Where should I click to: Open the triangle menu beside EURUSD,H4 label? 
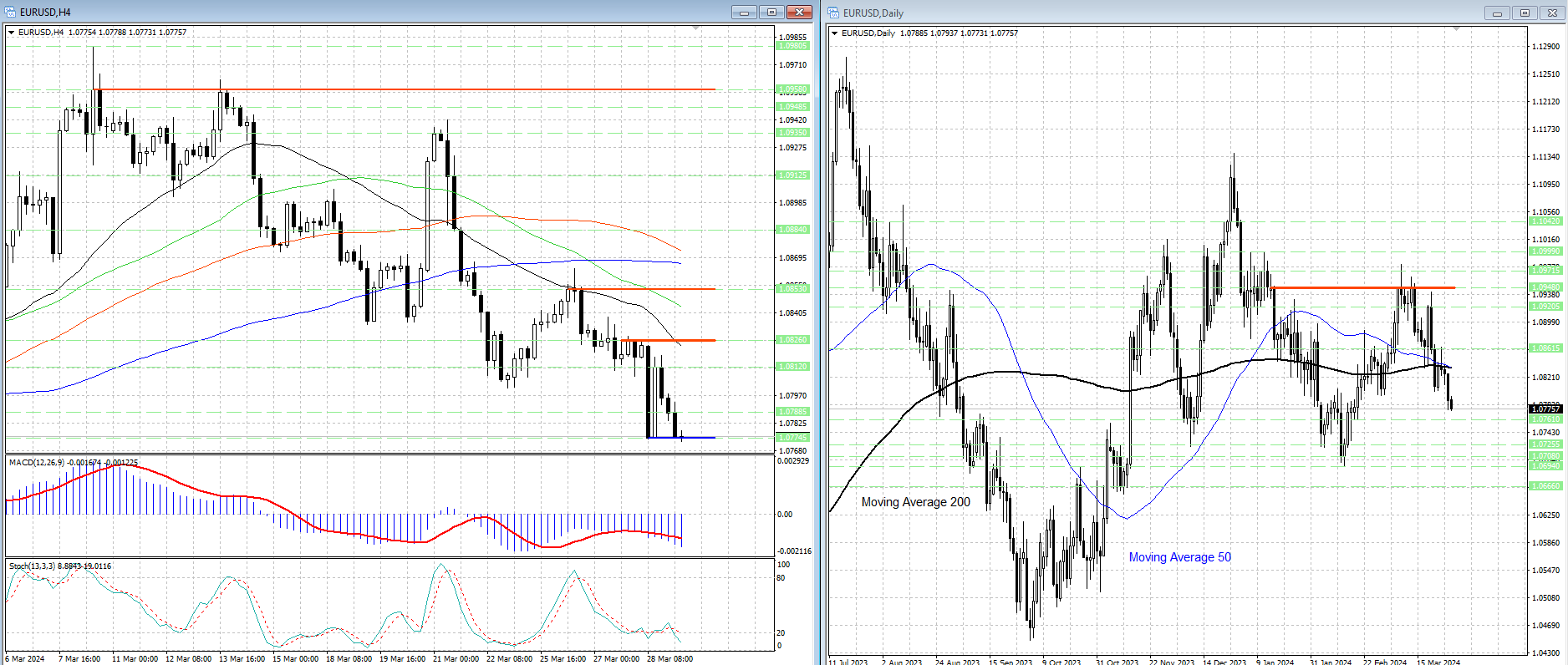[x=12, y=33]
